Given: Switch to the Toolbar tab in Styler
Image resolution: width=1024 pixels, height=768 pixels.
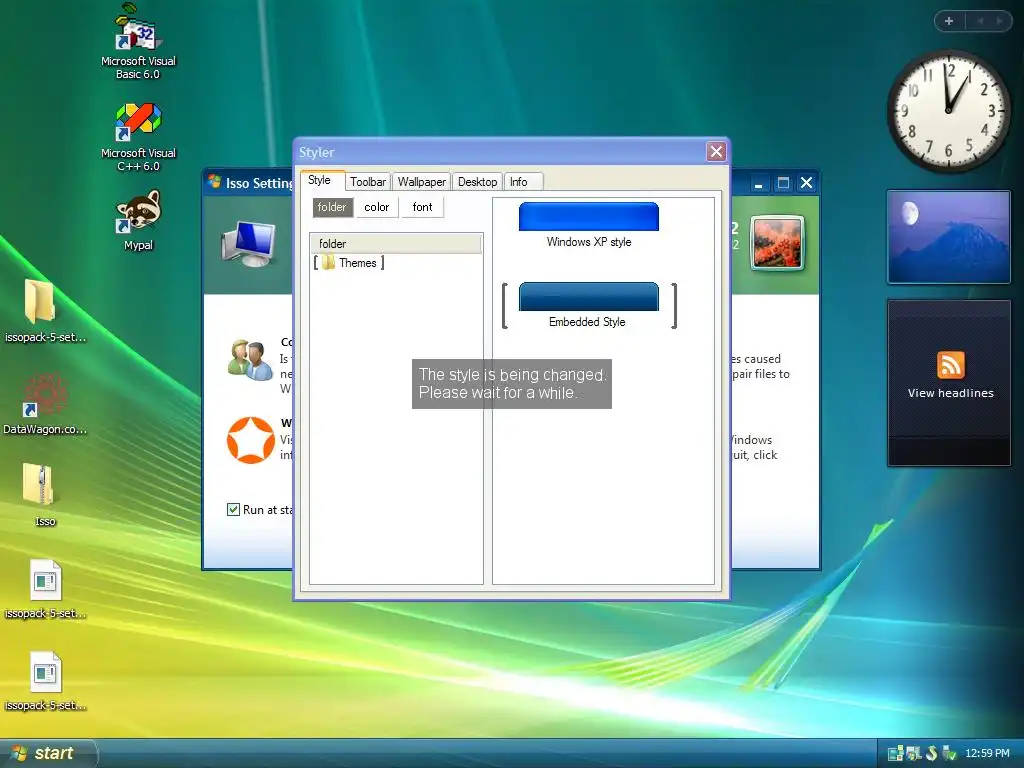Looking at the screenshot, I should (x=368, y=182).
